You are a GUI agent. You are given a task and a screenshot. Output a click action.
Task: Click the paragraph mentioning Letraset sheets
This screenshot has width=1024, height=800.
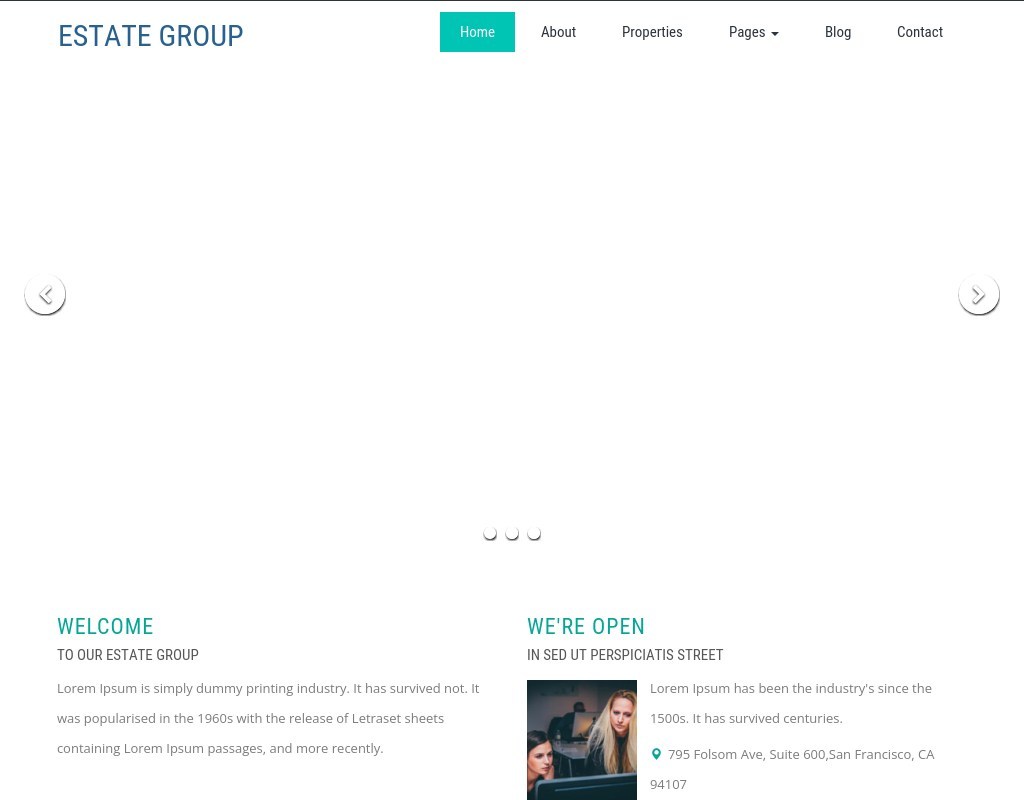tap(268, 718)
